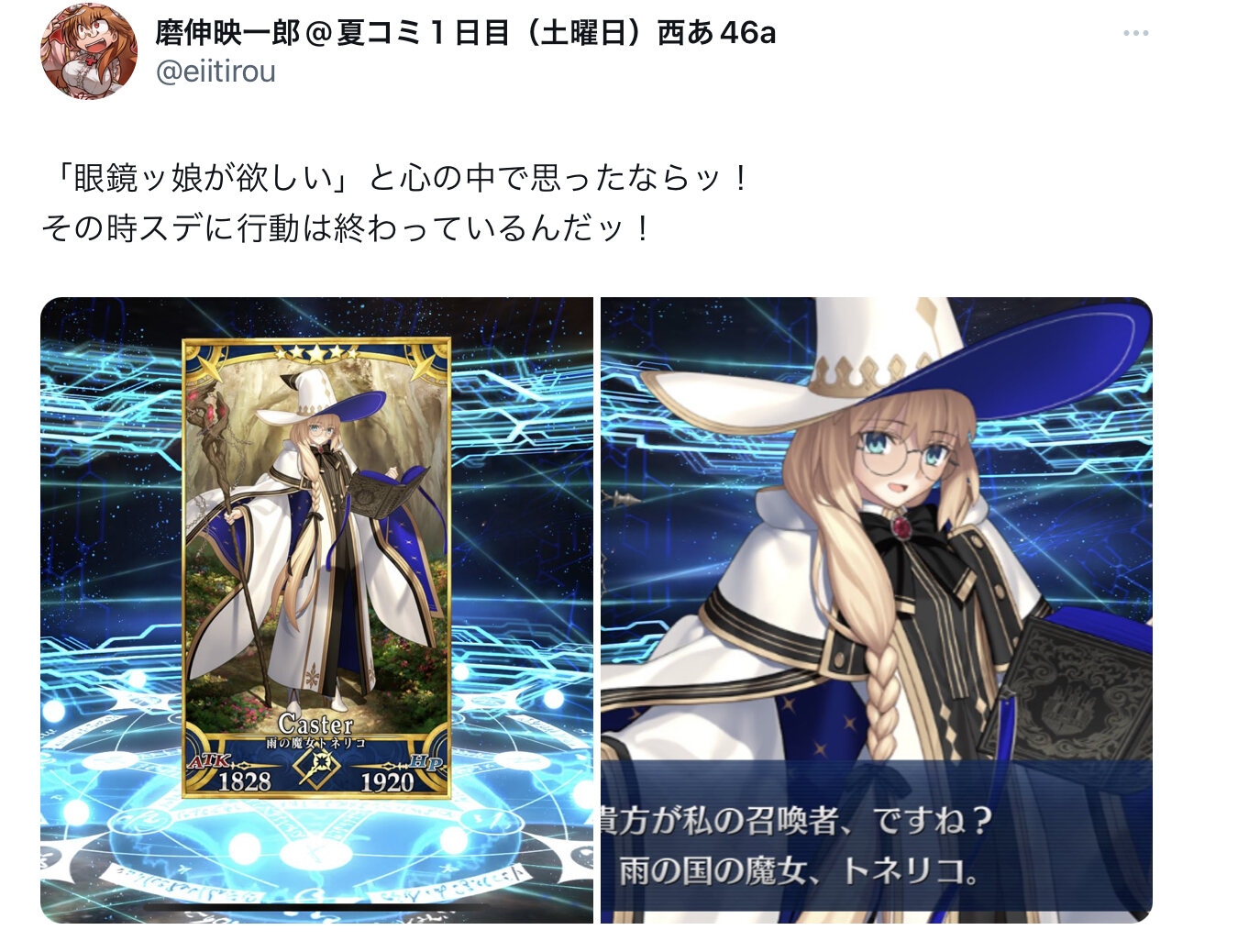
Task: Click the Caster class label on card
Action: (x=315, y=724)
